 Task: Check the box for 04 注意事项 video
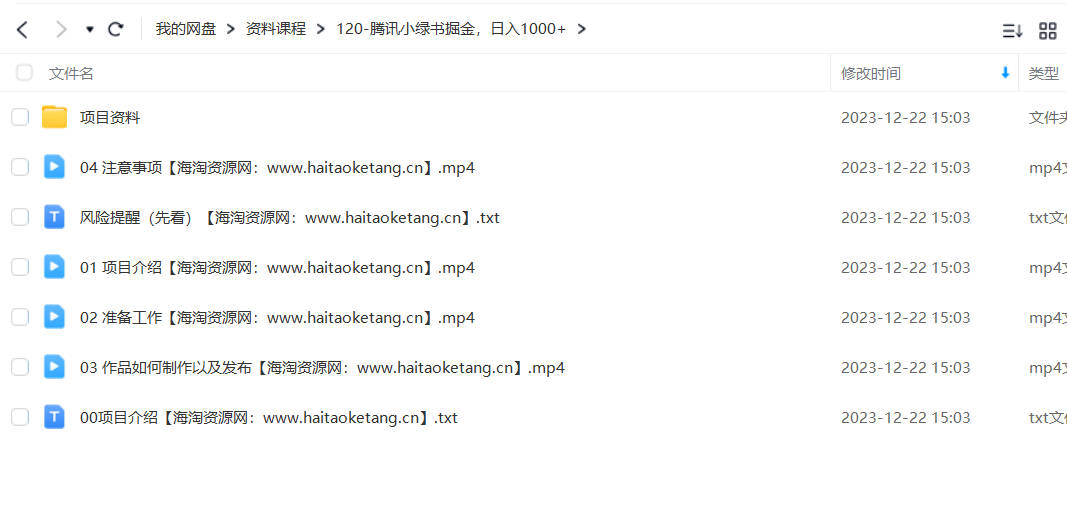(x=20, y=167)
